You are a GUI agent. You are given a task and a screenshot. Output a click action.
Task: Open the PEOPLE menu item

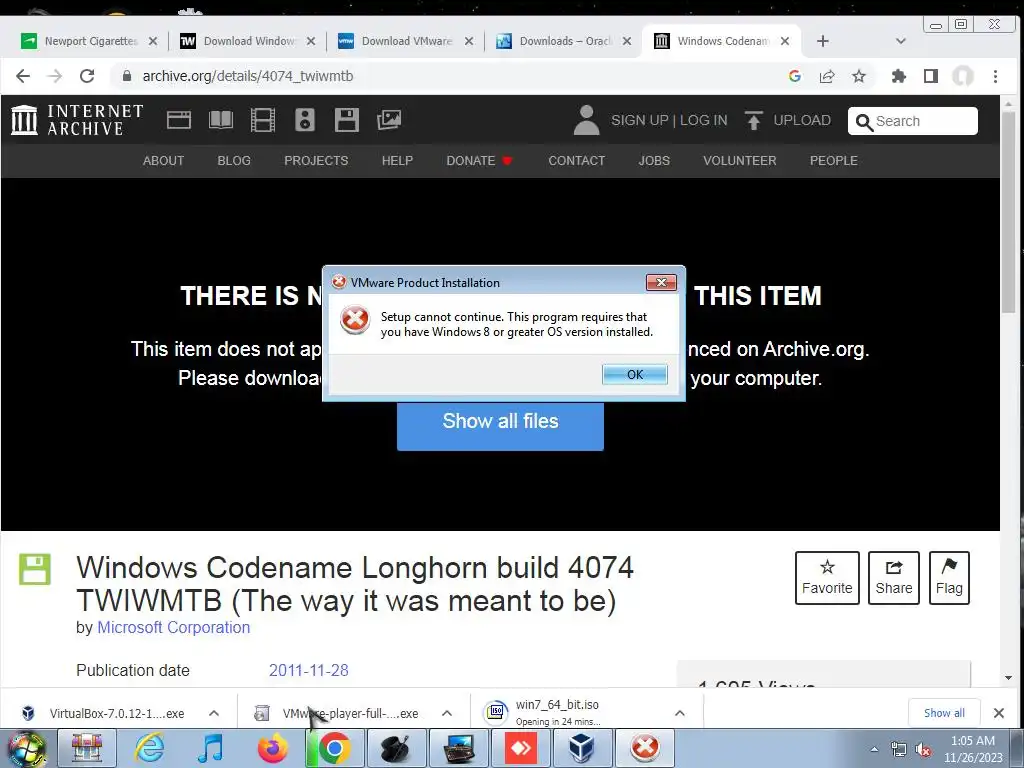(x=834, y=161)
